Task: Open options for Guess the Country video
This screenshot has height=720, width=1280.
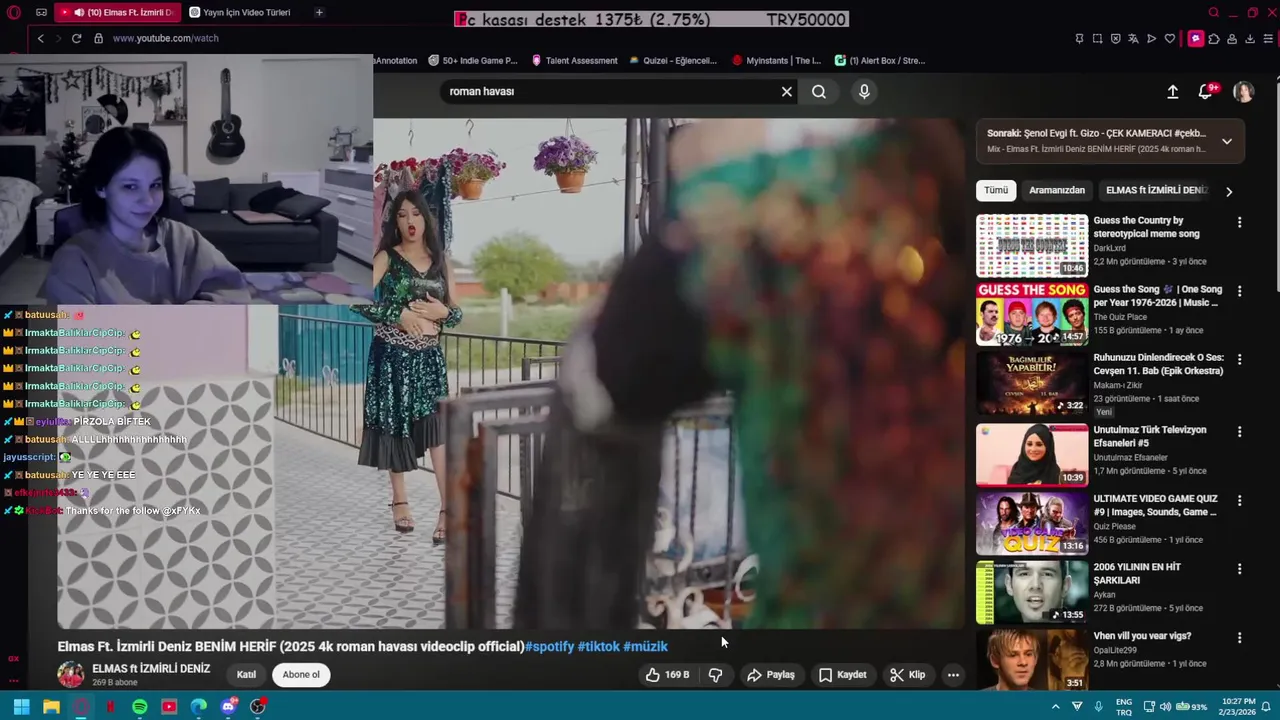Action: pyautogui.click(x=1240, y=223)
